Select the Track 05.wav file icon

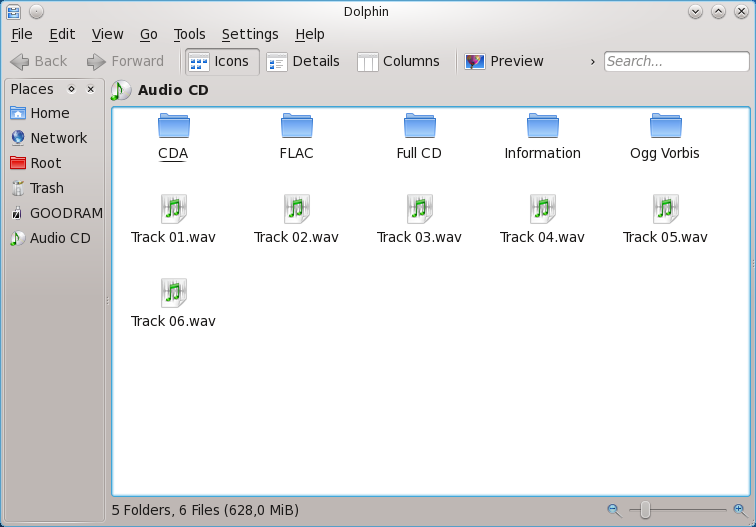click(x=665, y=209)
